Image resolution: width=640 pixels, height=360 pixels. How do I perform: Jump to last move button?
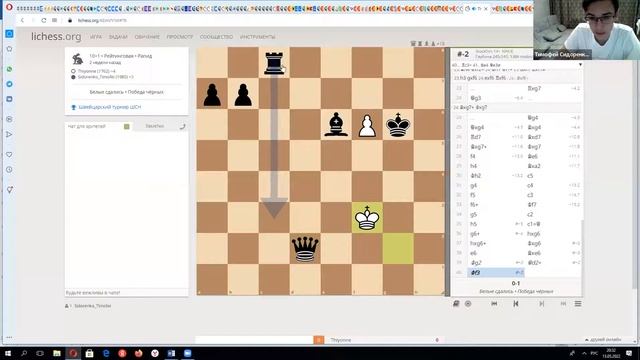(563, 304)
